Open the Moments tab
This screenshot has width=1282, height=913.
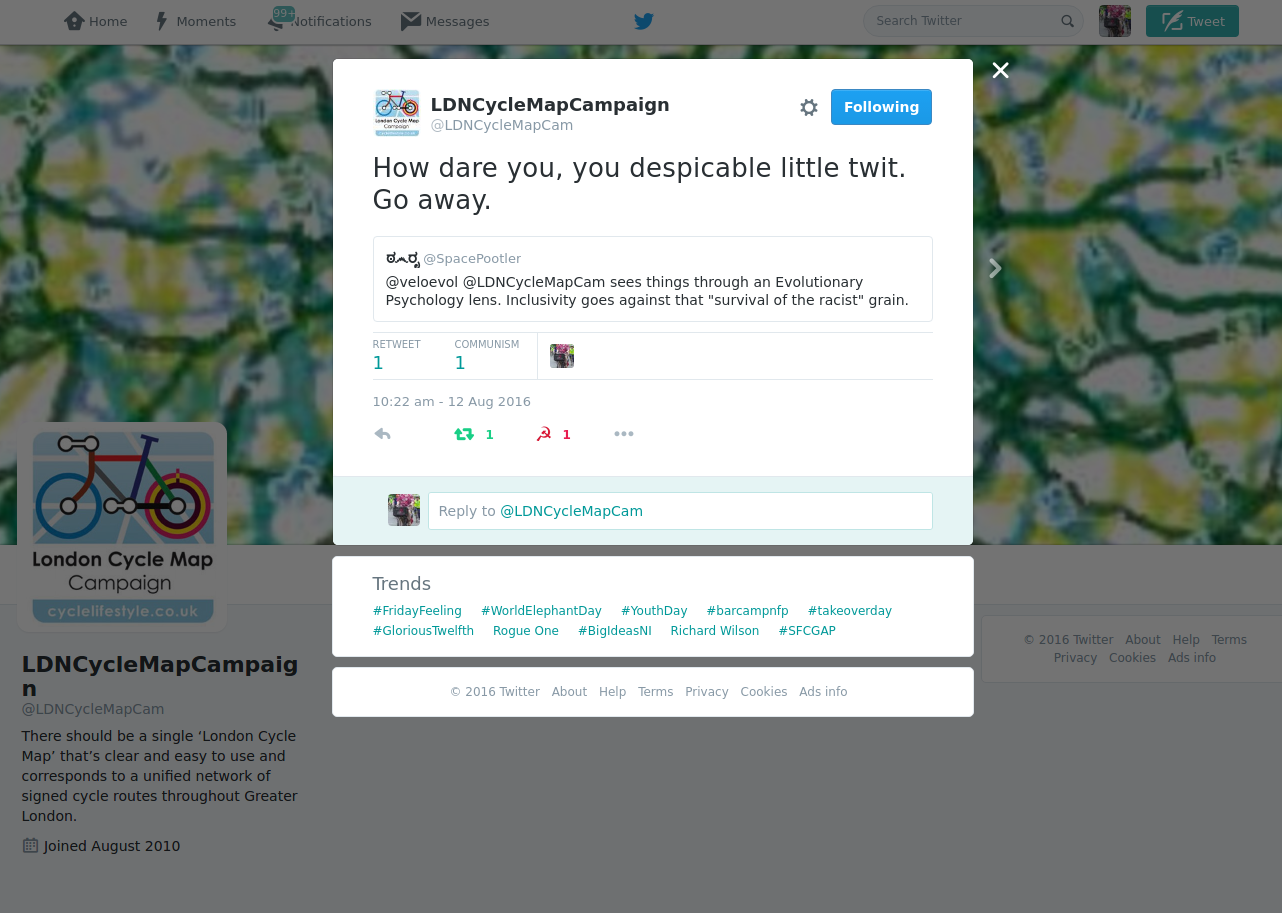coord(195,21)
